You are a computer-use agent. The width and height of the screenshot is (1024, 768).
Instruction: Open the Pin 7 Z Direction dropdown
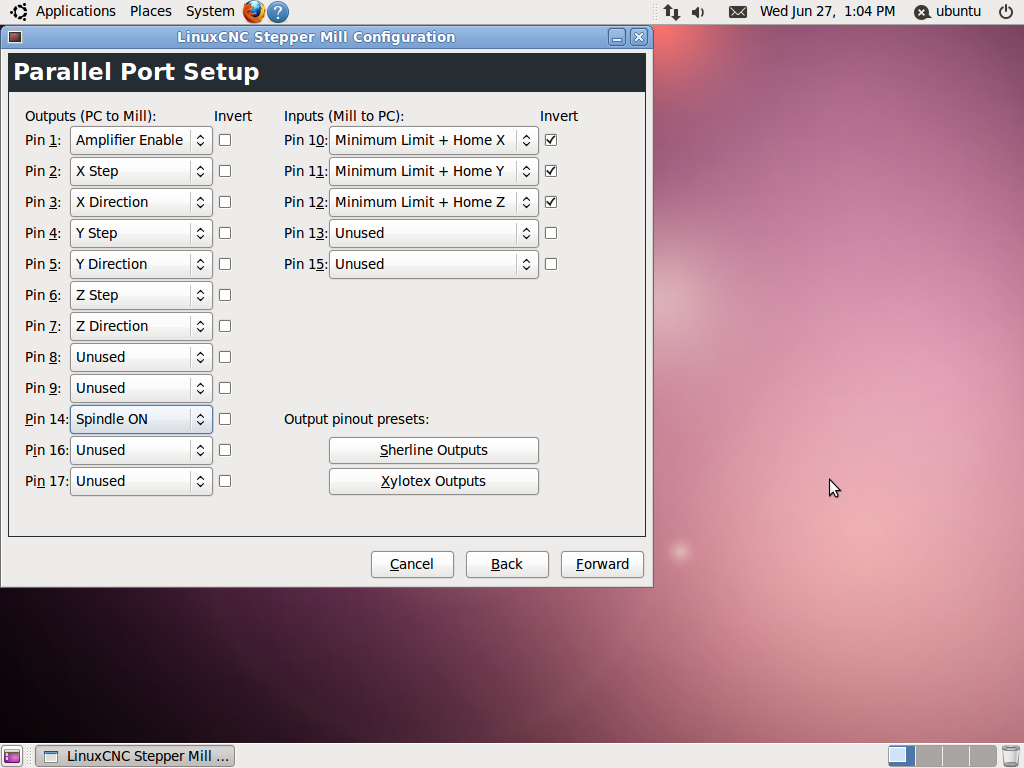tap(141, 327)
